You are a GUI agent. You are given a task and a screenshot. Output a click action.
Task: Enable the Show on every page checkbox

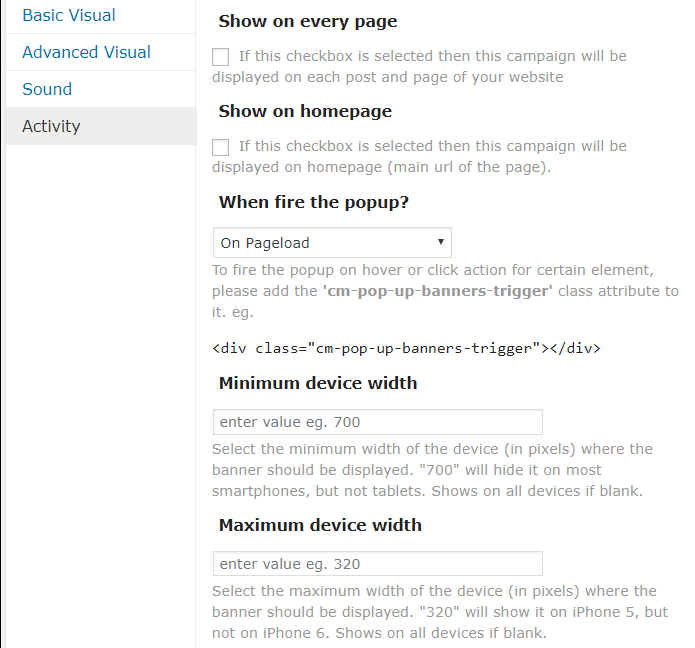click(220, 57)
